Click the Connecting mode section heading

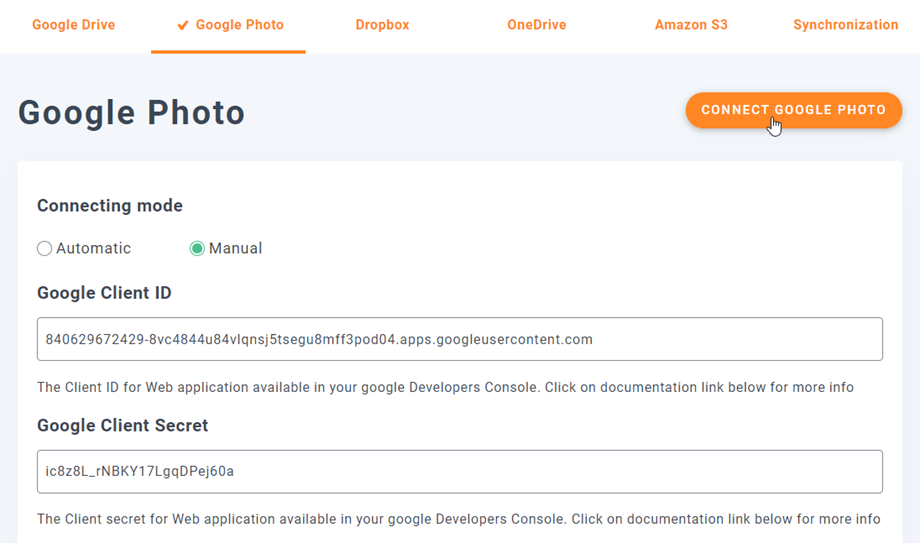click(x=110, y=206)
